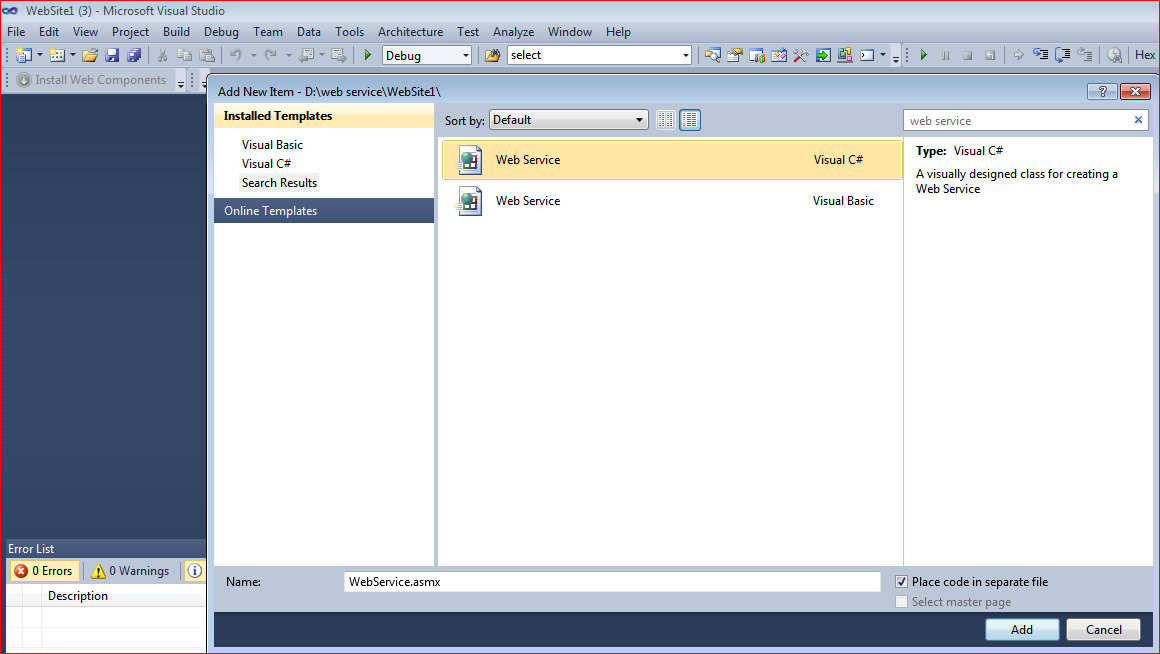Open Toolbox hammer and wrench icon
The width and height of the screenshot is (1160, 654).
pyautogui.click(x=800, y=55)
